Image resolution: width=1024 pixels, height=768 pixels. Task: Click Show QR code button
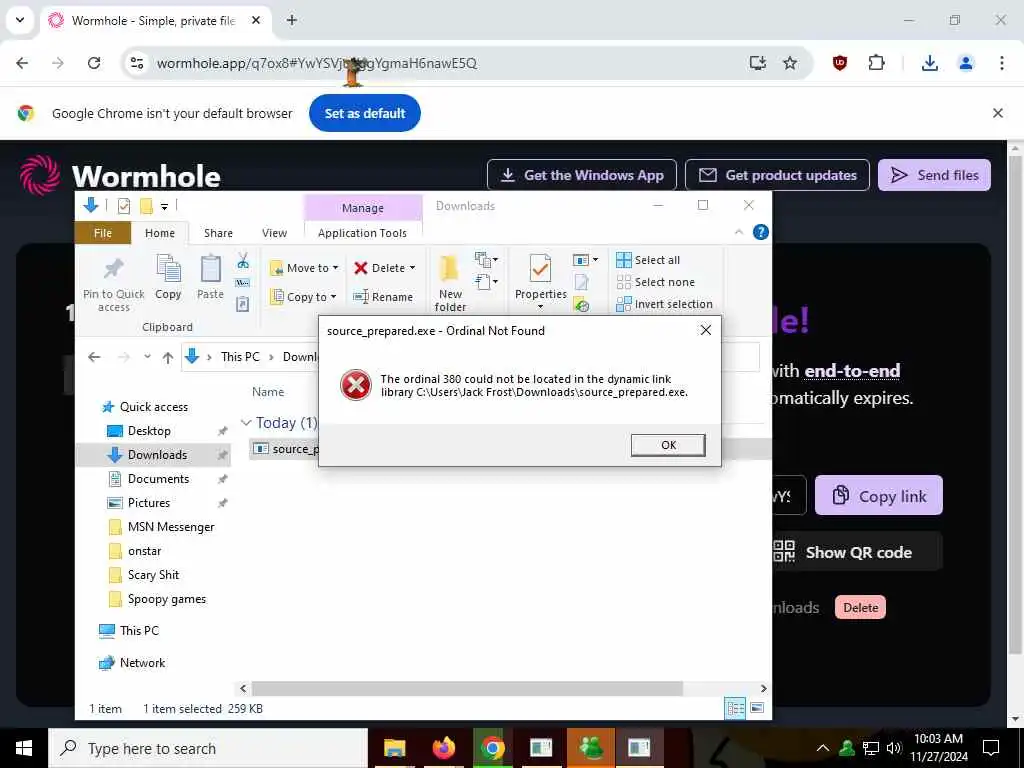[x=857, y=552]
